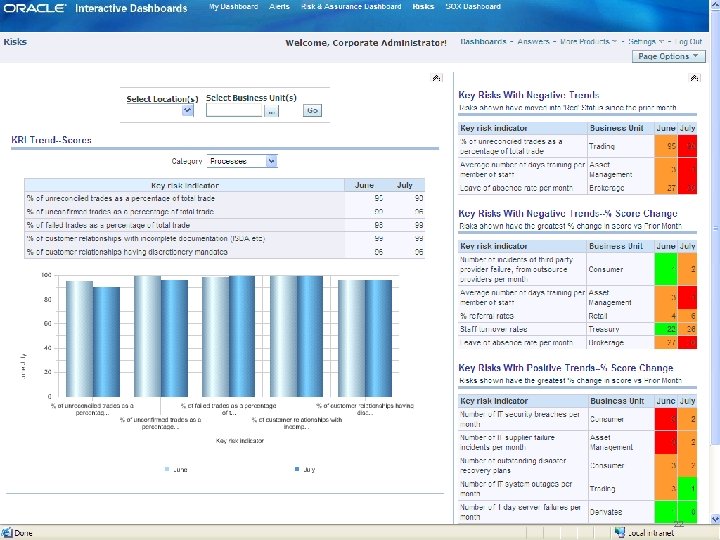Open the Risk & Assurance Dashboard tab
Screen dimensions: 720x540
click(x=351, y=7)
